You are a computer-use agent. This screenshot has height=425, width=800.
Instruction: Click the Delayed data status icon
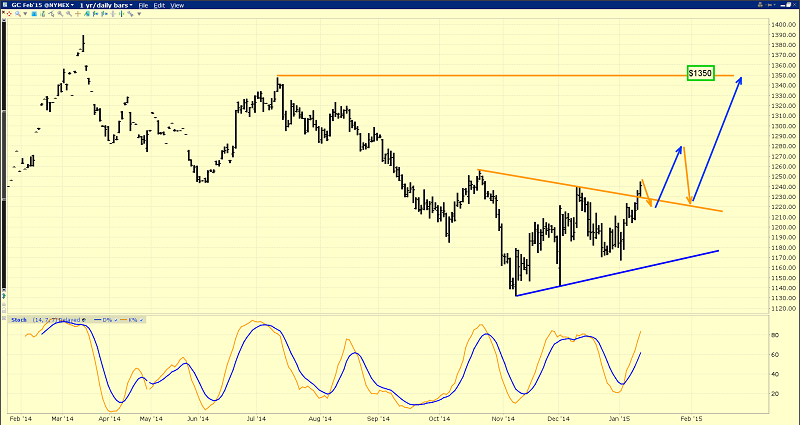point(84,320)
